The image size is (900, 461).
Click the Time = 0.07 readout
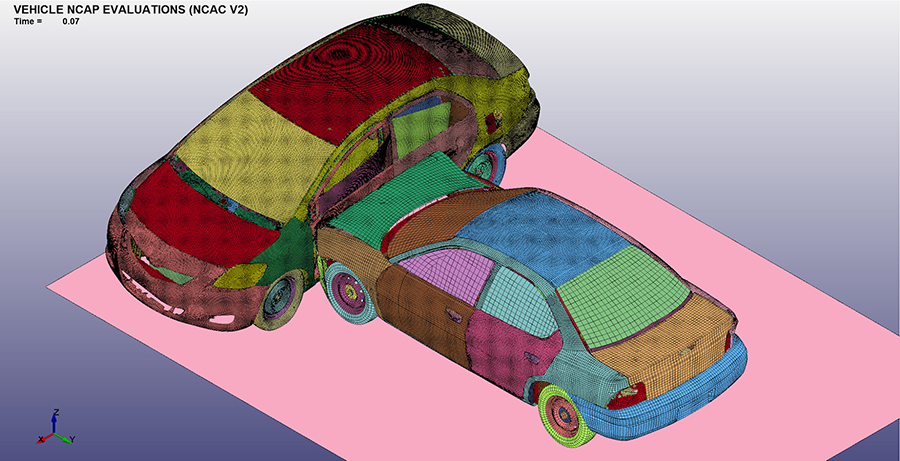(47, 21)
